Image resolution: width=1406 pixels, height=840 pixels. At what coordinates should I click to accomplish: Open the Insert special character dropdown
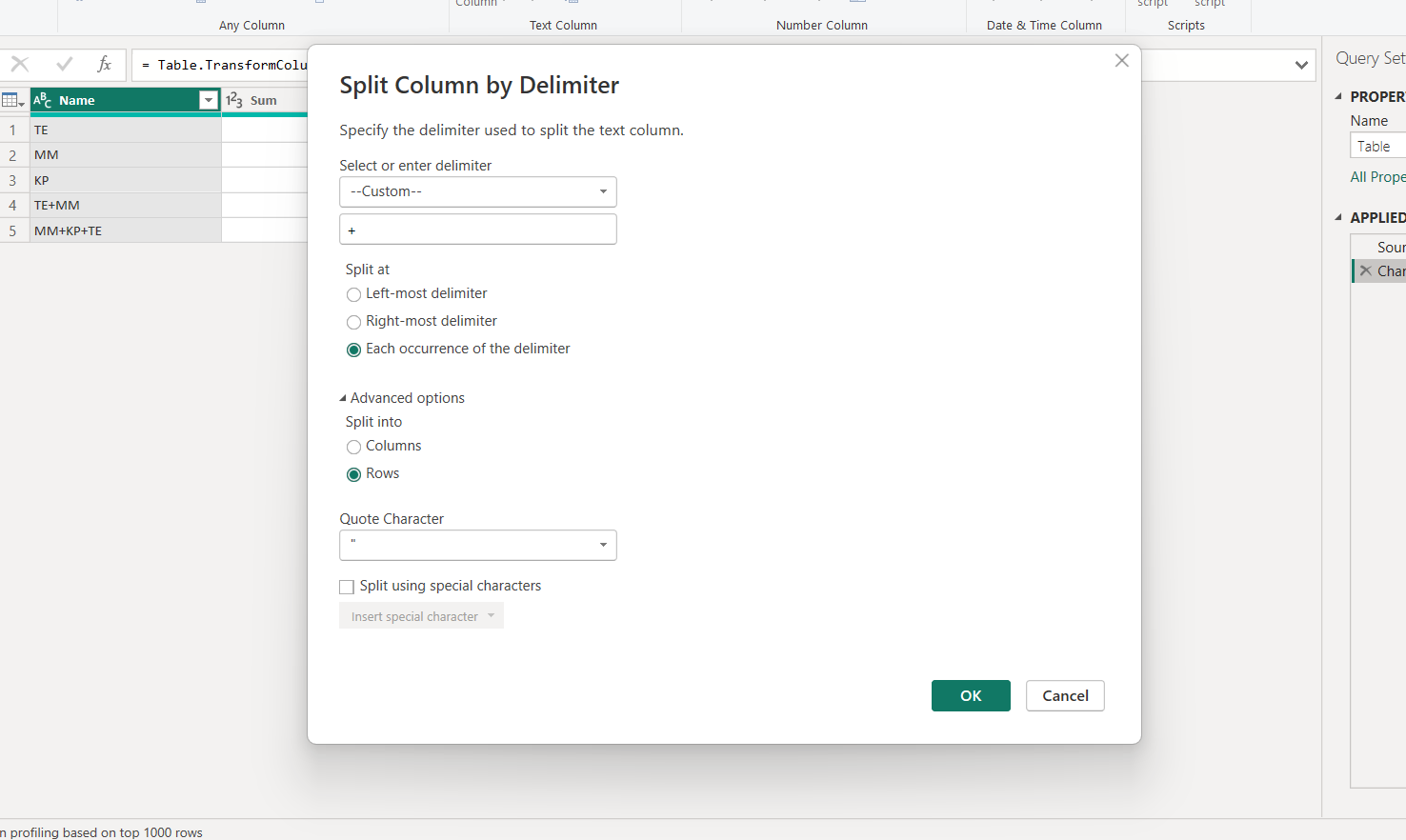click(421, 616)
